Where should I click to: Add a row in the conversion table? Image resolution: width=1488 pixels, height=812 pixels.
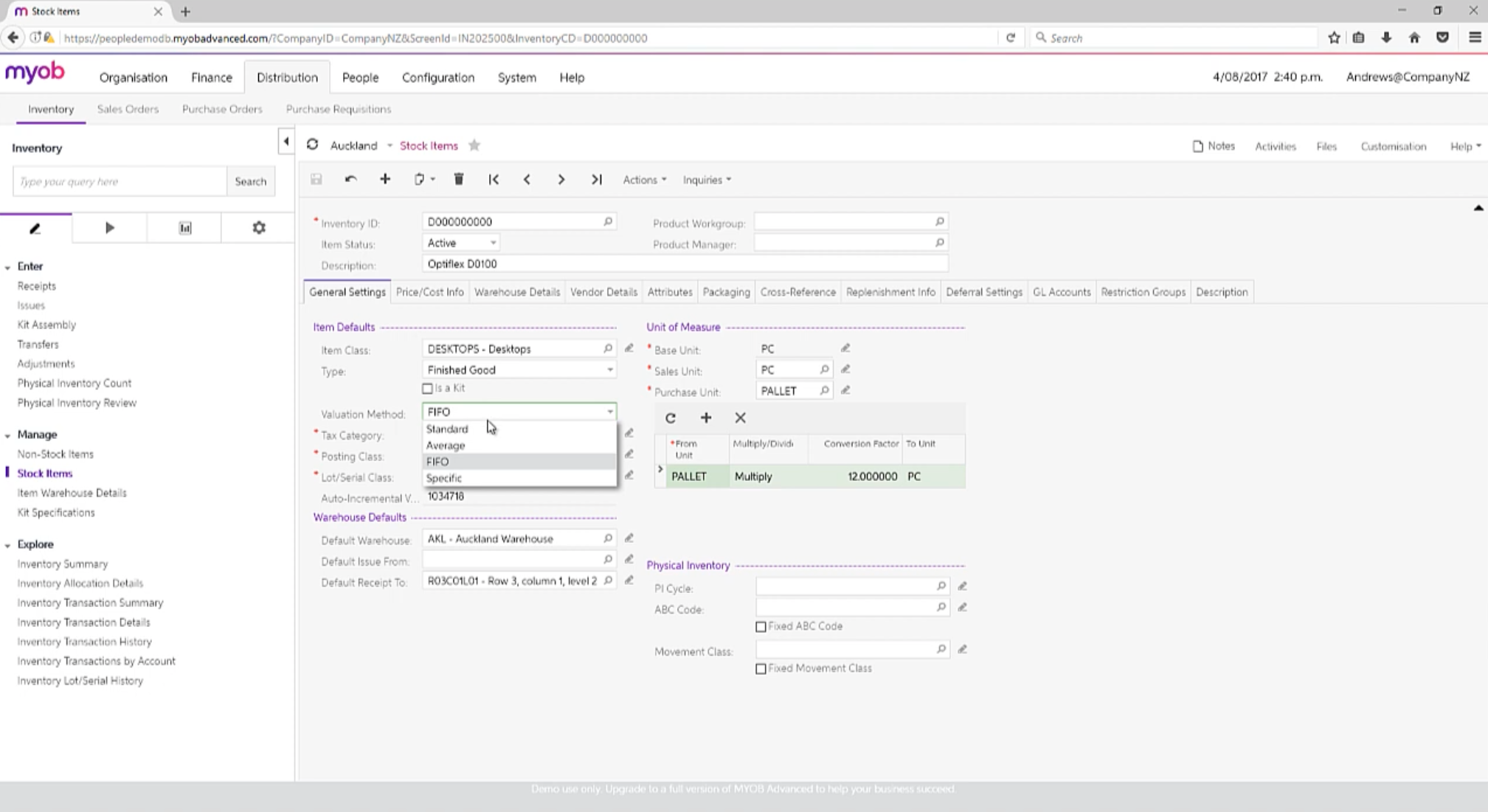705,417
